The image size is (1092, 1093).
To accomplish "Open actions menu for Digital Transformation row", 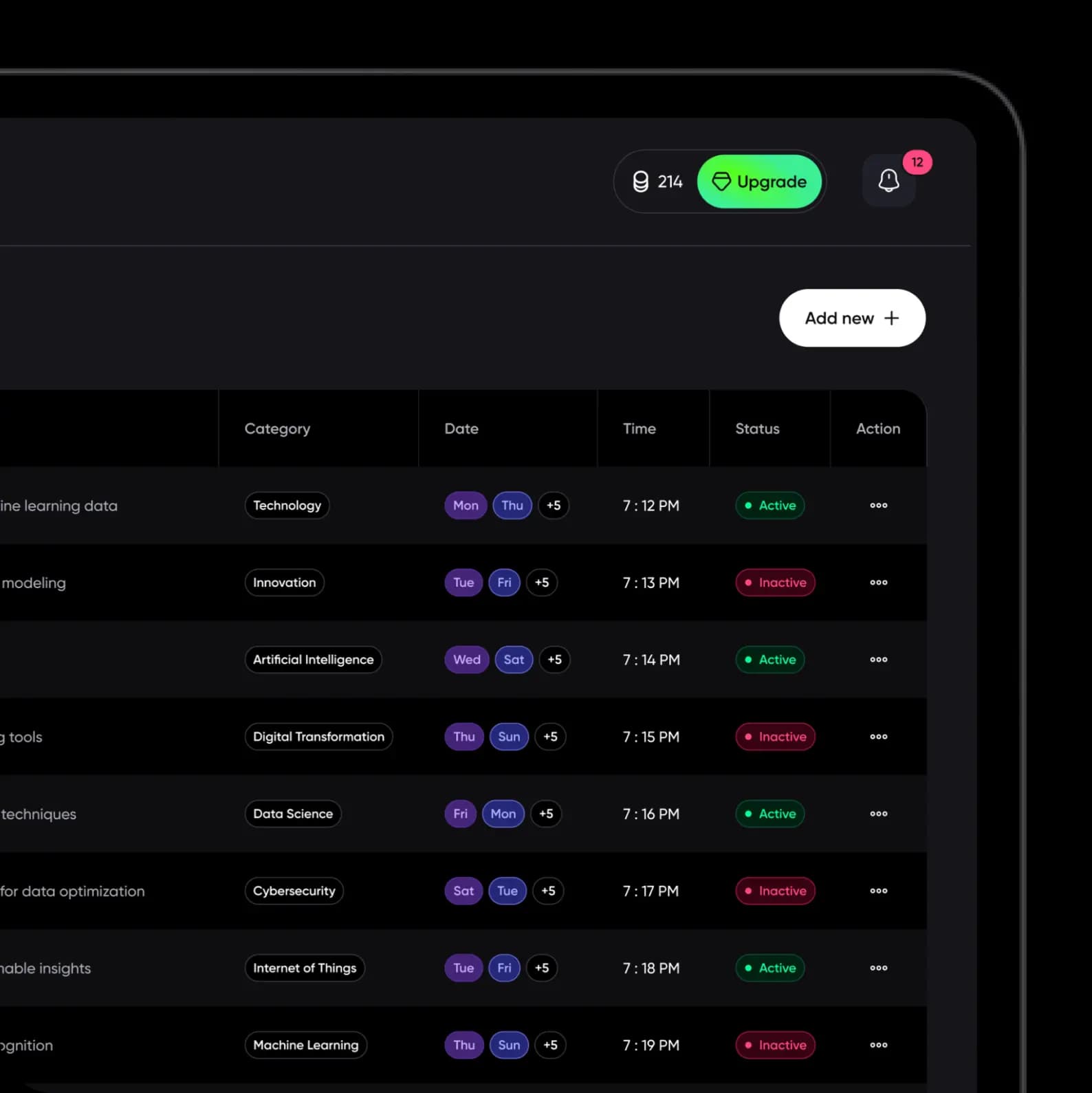I will tap(878, 737).
